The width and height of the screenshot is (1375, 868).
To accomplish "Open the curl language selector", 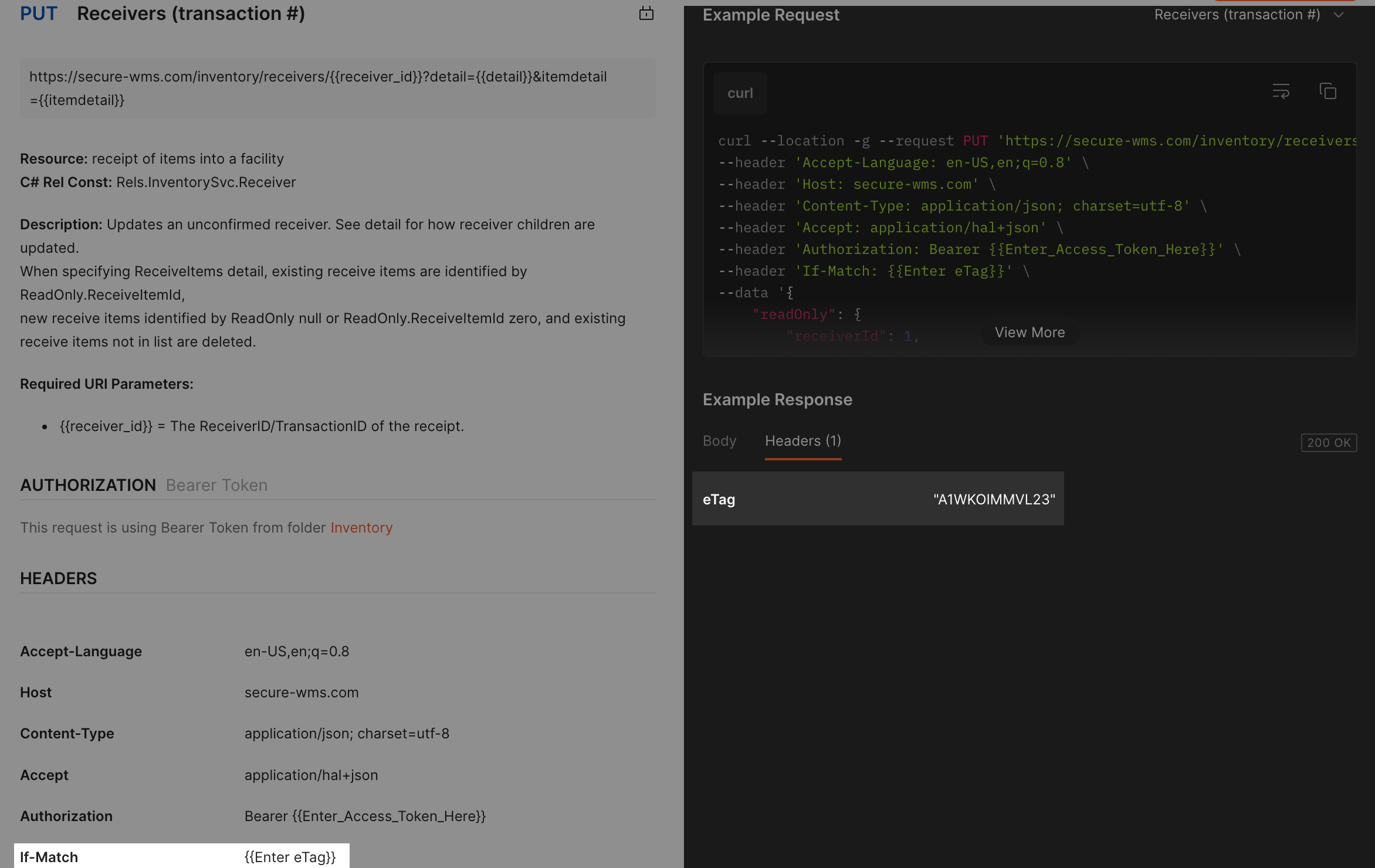I will [x=740, y=93].
